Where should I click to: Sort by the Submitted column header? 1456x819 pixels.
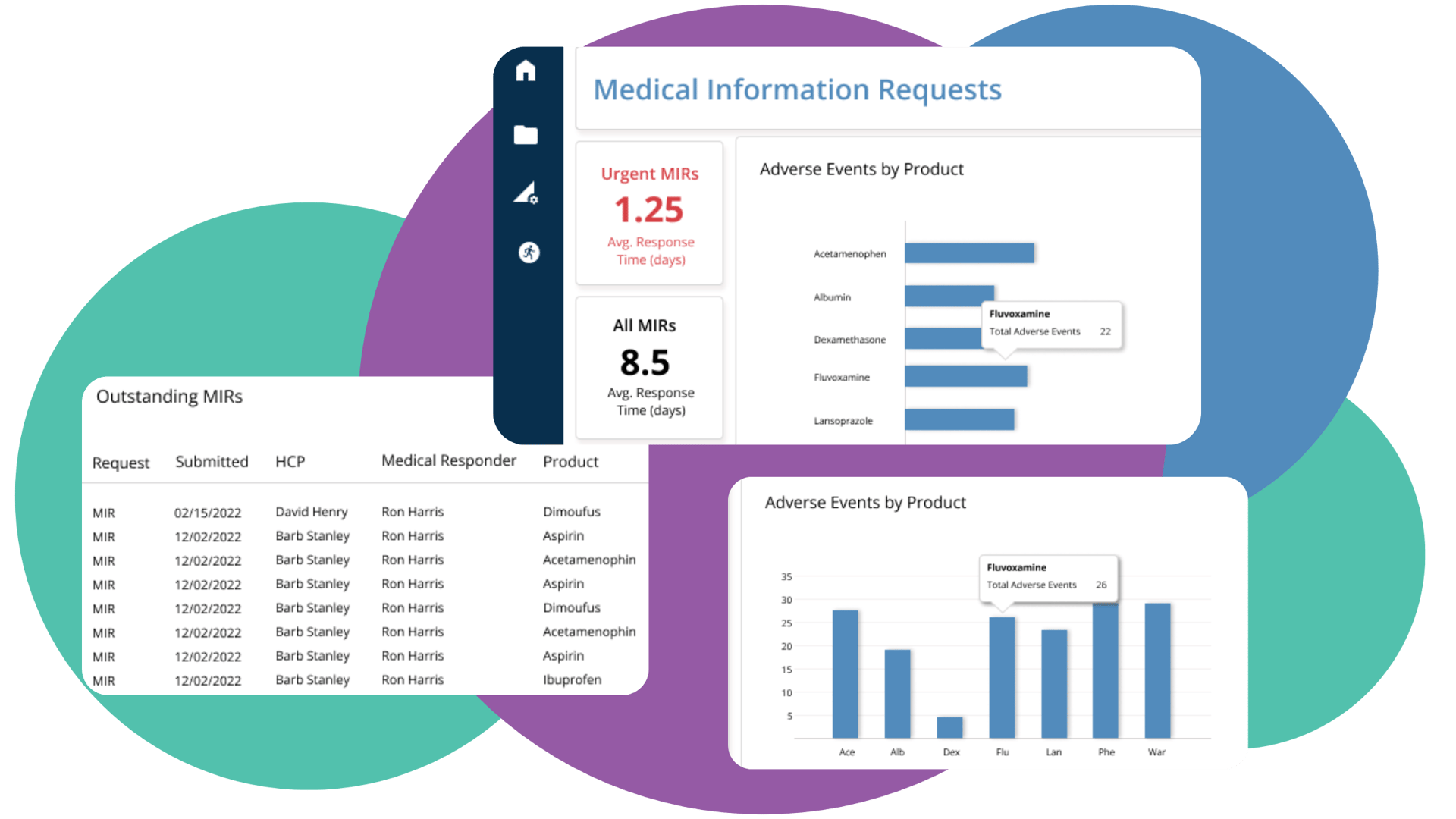pos(212,462)
